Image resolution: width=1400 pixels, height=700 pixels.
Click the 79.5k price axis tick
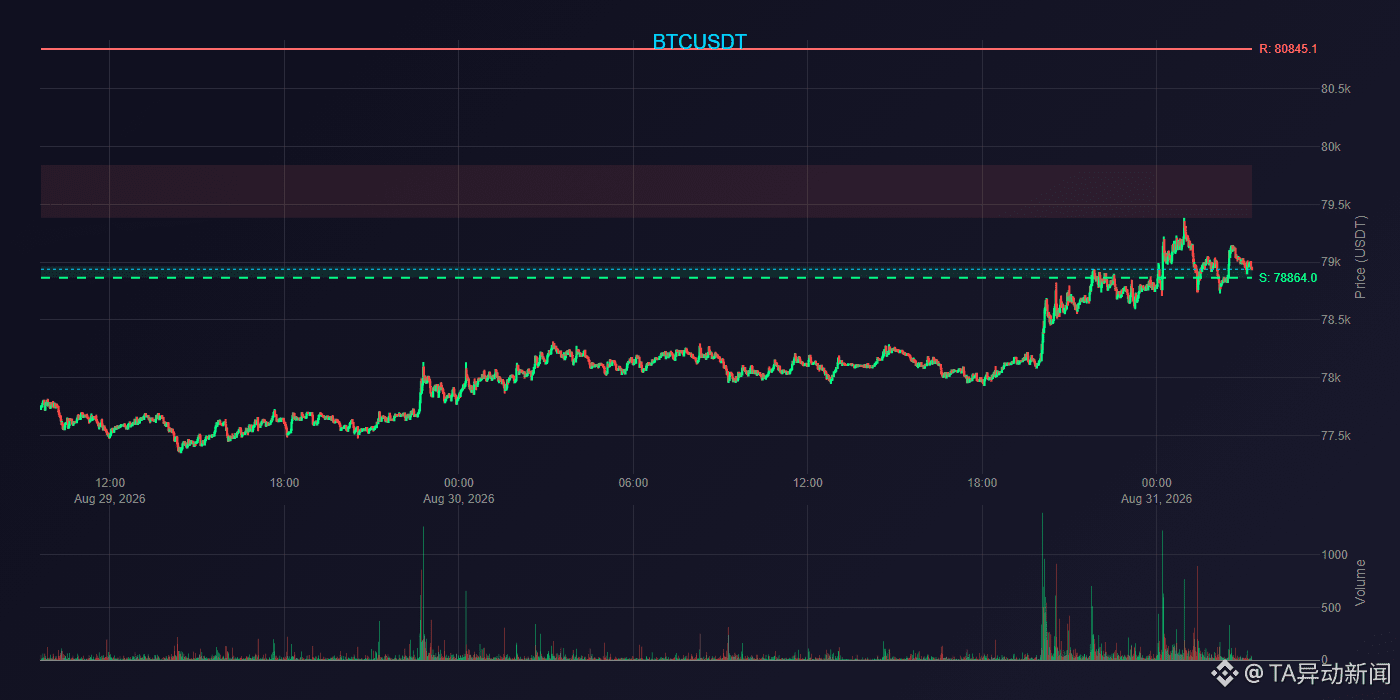click(x=1336, y=205)
